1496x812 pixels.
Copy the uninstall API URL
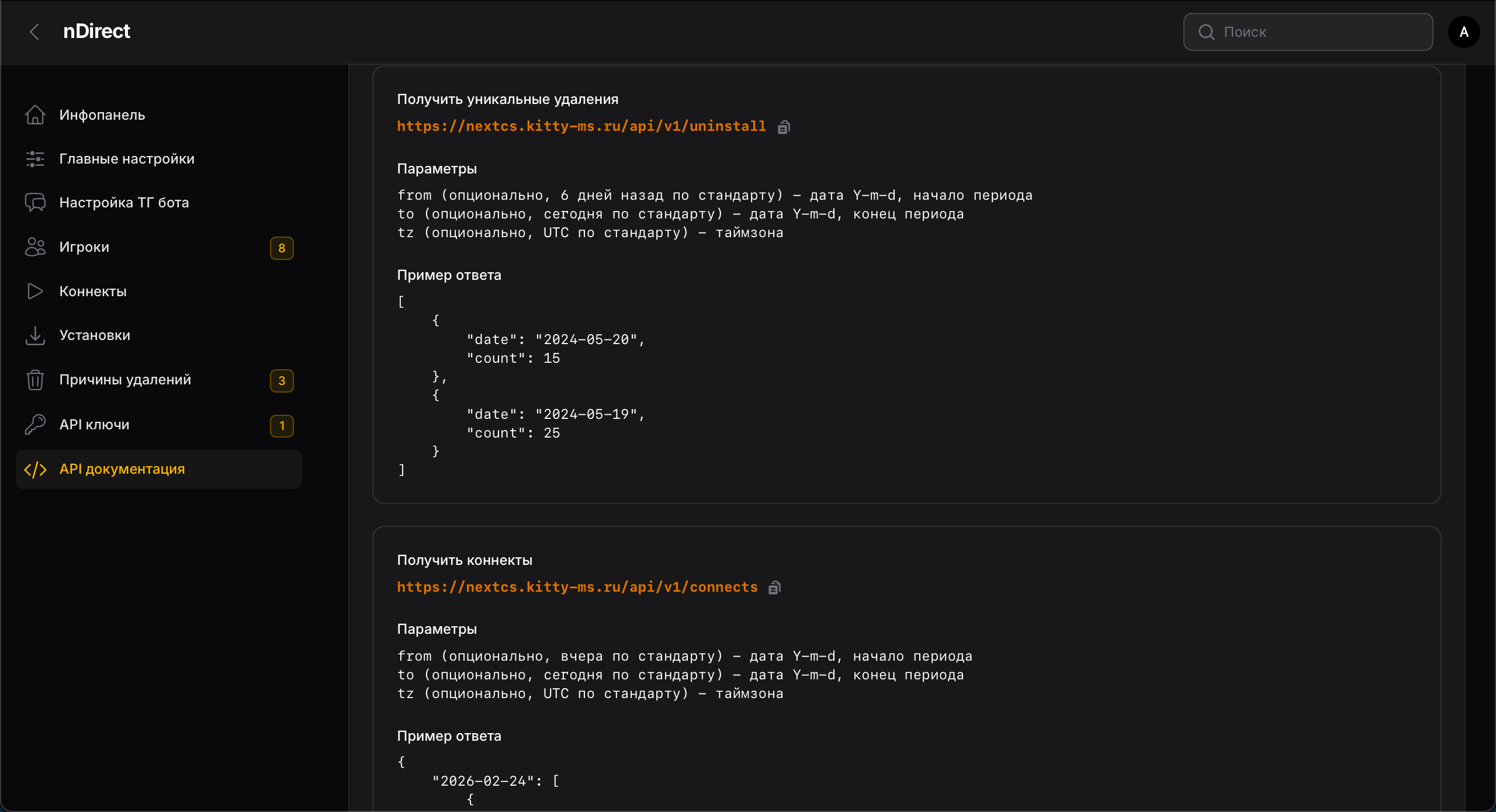(784, 127)
